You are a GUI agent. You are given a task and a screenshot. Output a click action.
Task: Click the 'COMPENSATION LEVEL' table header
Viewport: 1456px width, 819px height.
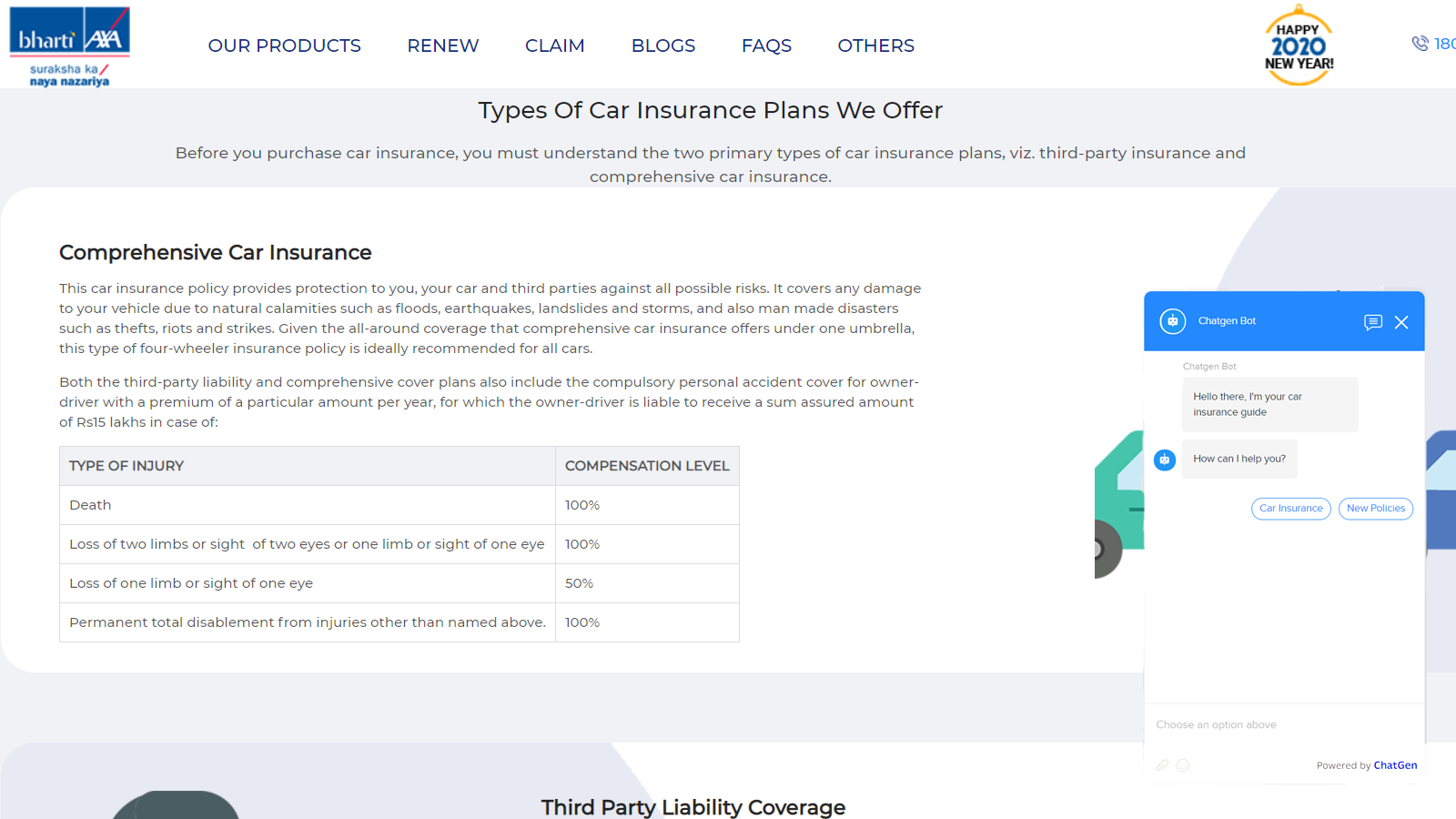tap(647, 466)
